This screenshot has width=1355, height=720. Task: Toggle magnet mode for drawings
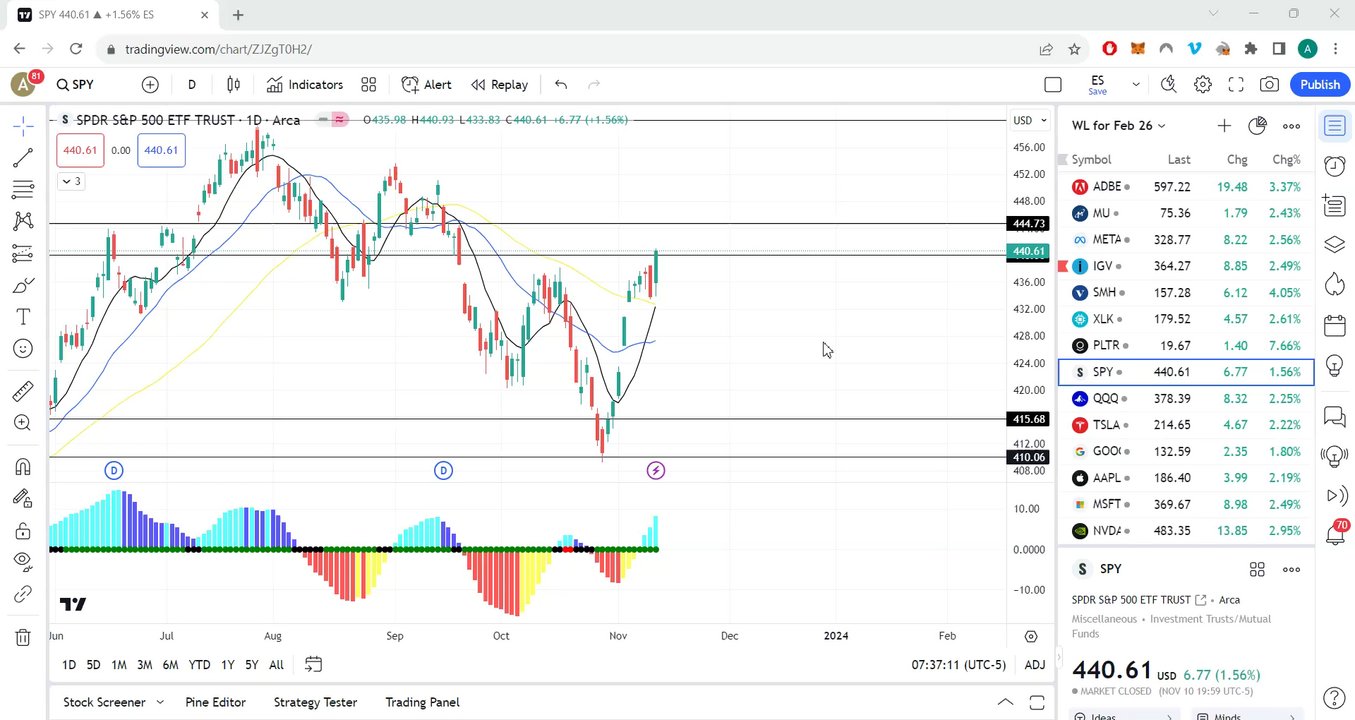[x=23, y=467]
